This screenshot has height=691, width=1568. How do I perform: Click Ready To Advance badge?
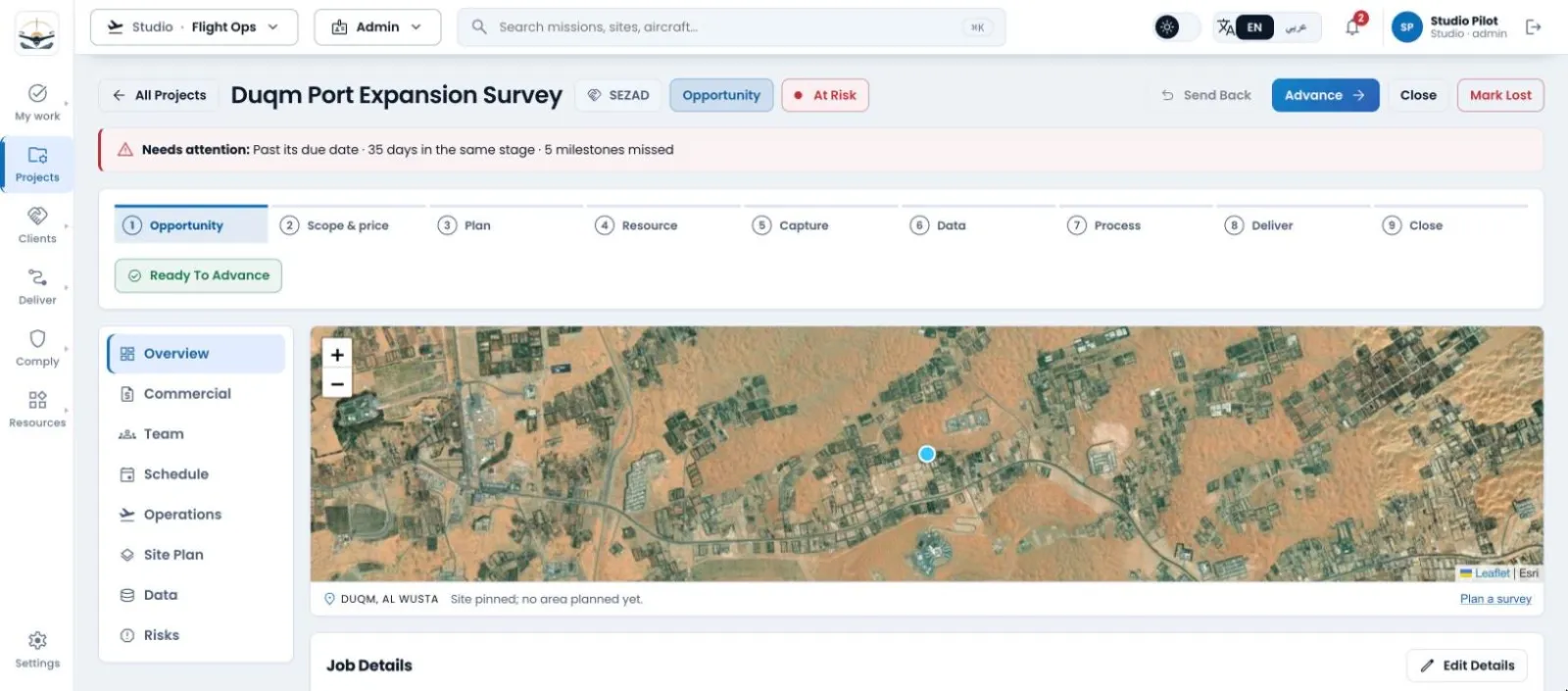click(x=198, y=275)
